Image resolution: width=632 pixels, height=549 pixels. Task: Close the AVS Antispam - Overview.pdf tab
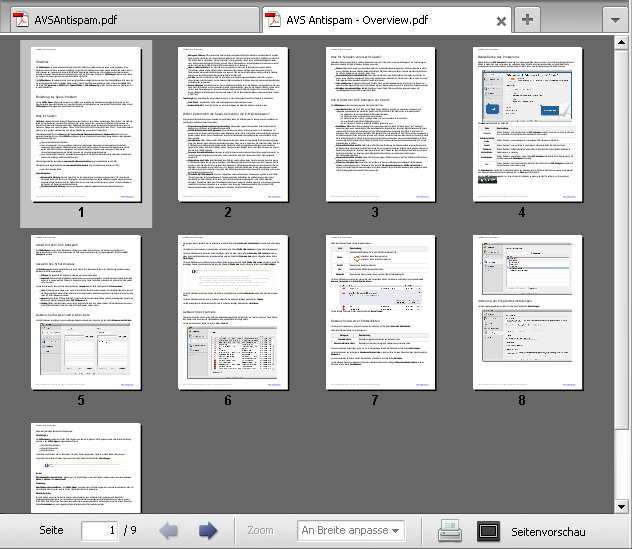point(501,21)
